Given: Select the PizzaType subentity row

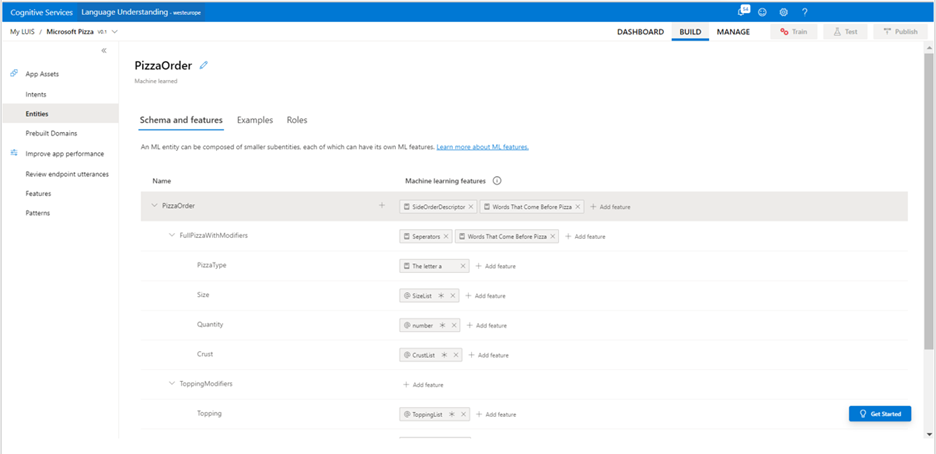Looking at the screenshot, I should click(x=524, y=265).
